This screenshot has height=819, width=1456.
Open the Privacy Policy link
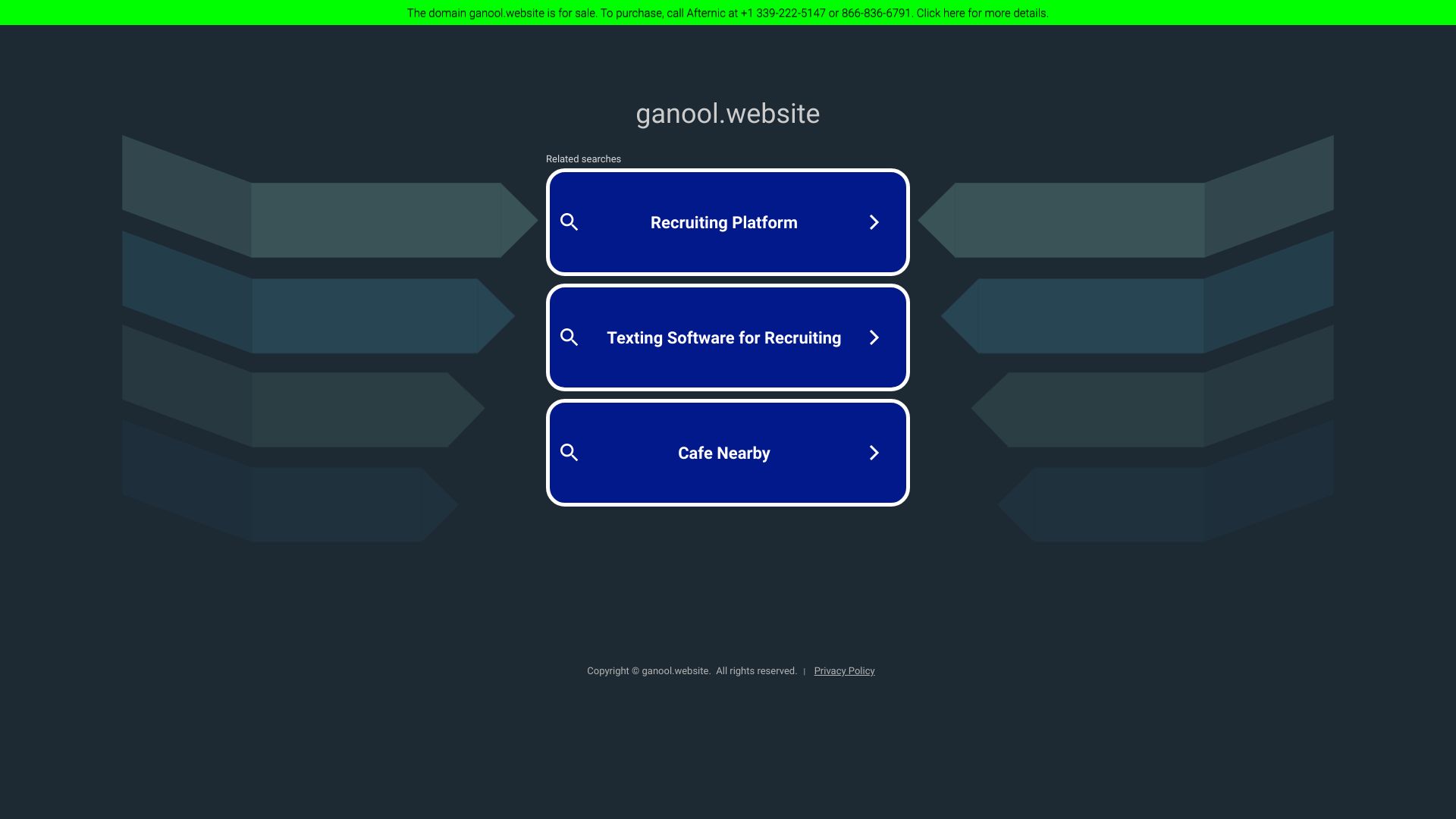[844, 670]
